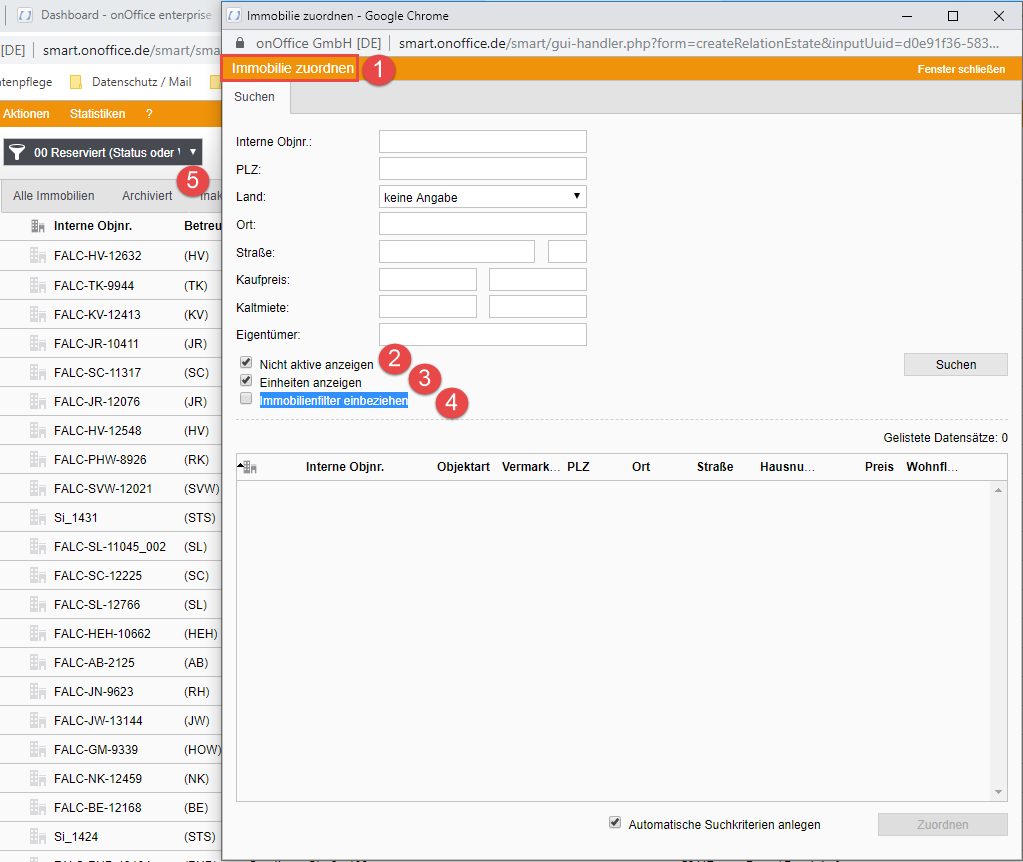
Task: Uncheck Nicht aktive anzeigen checkbox
Action: point(246,363)
